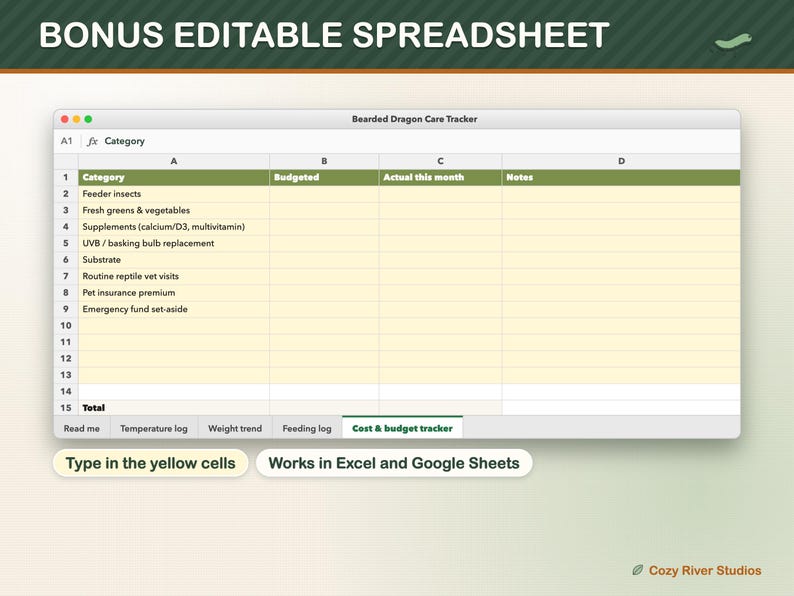This screenshot has width=794, height=596.
Task: Click row header 2
Action: 66,194
